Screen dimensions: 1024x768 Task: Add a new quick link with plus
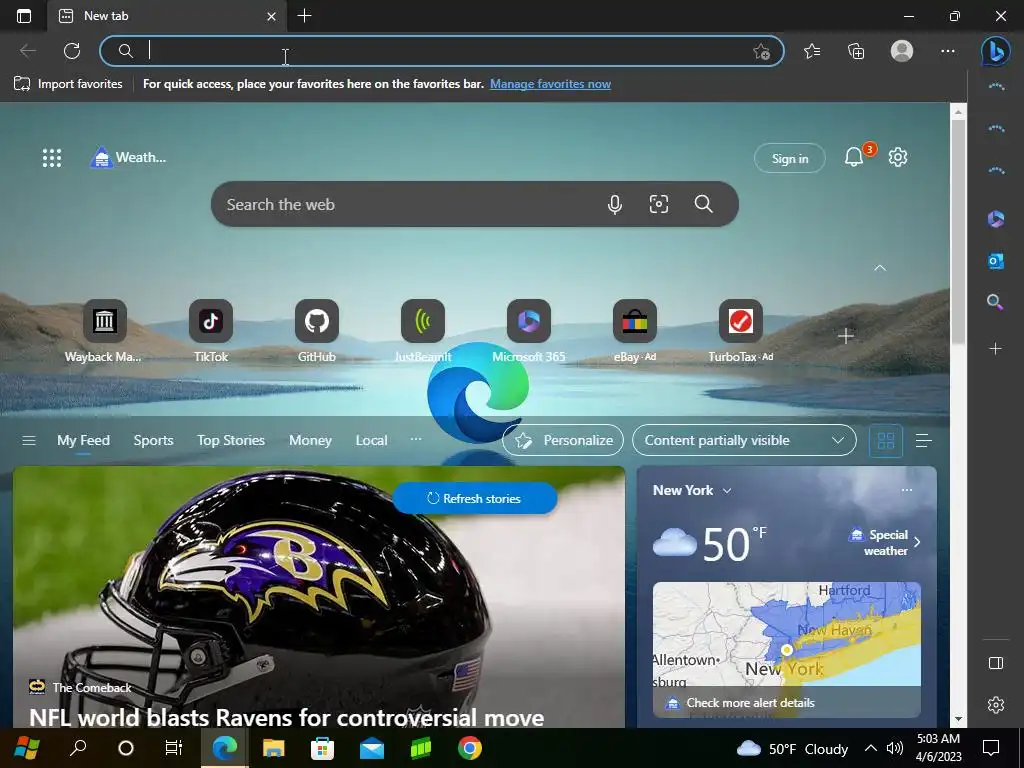point(846,336)
